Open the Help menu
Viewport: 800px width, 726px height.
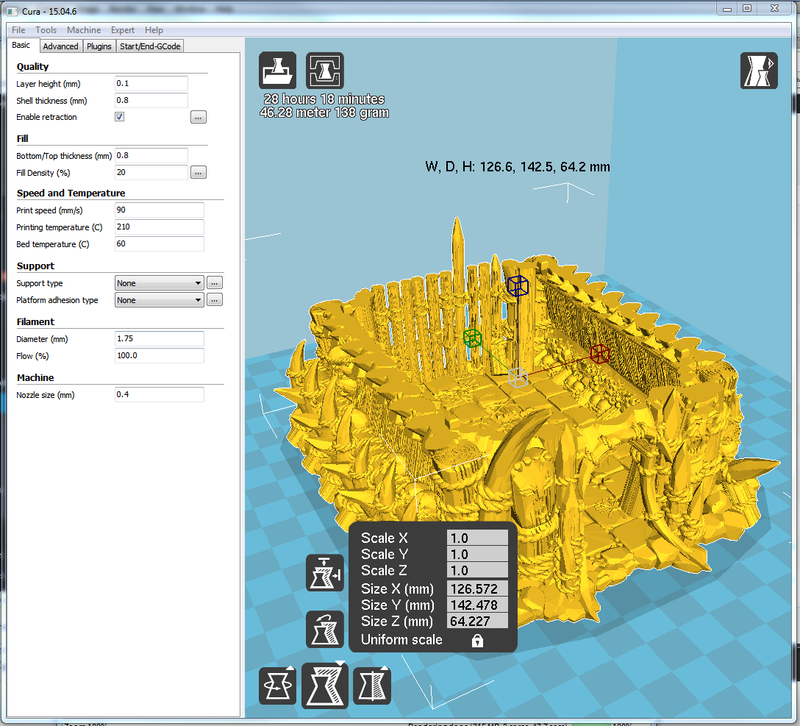tap(154, 30)
